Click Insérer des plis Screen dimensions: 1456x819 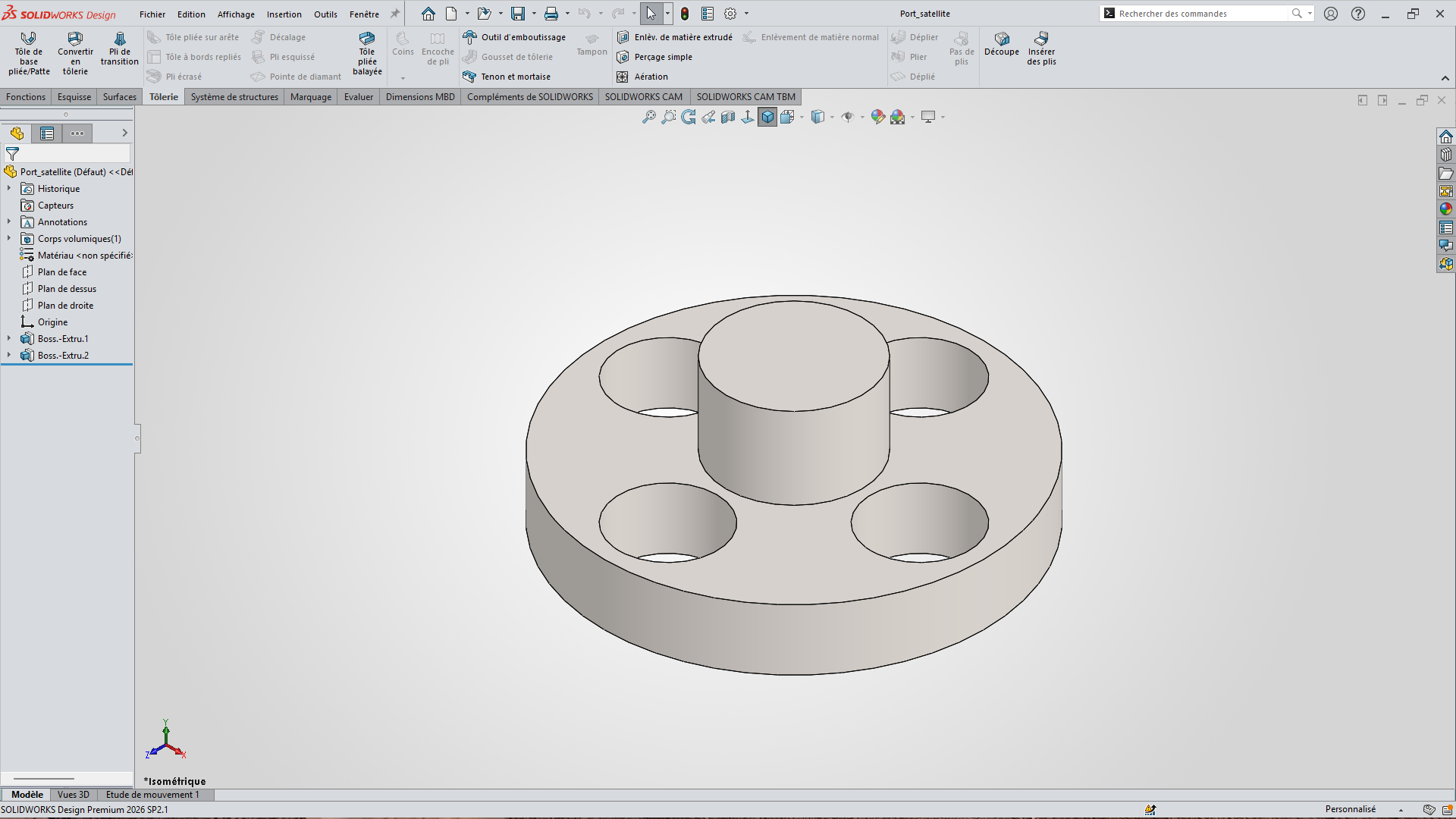click(1041, 49)
